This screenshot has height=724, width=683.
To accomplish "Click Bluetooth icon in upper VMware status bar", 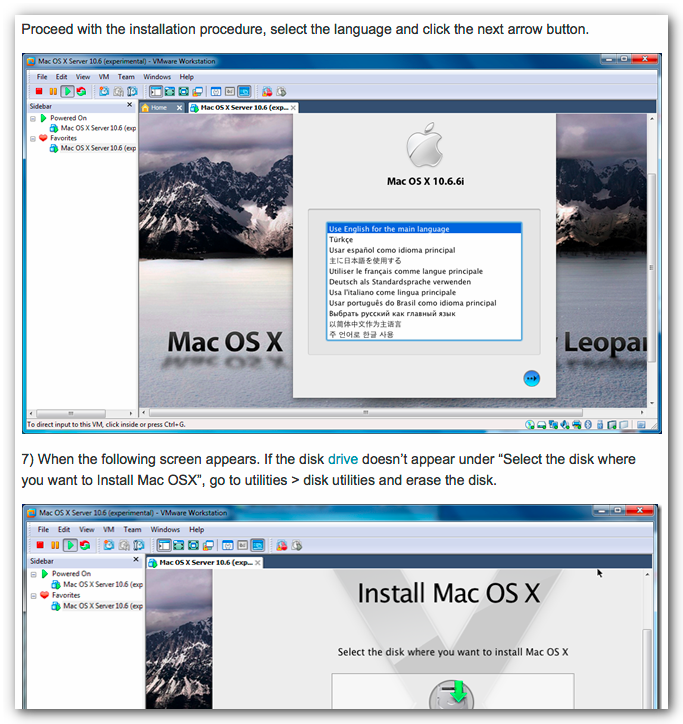I will (588, 424).
